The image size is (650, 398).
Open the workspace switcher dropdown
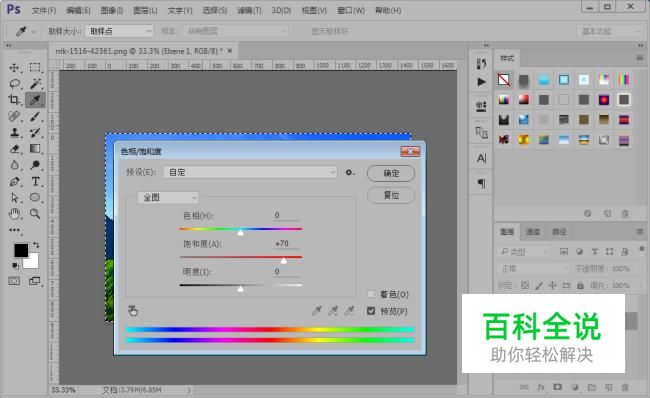609,31
